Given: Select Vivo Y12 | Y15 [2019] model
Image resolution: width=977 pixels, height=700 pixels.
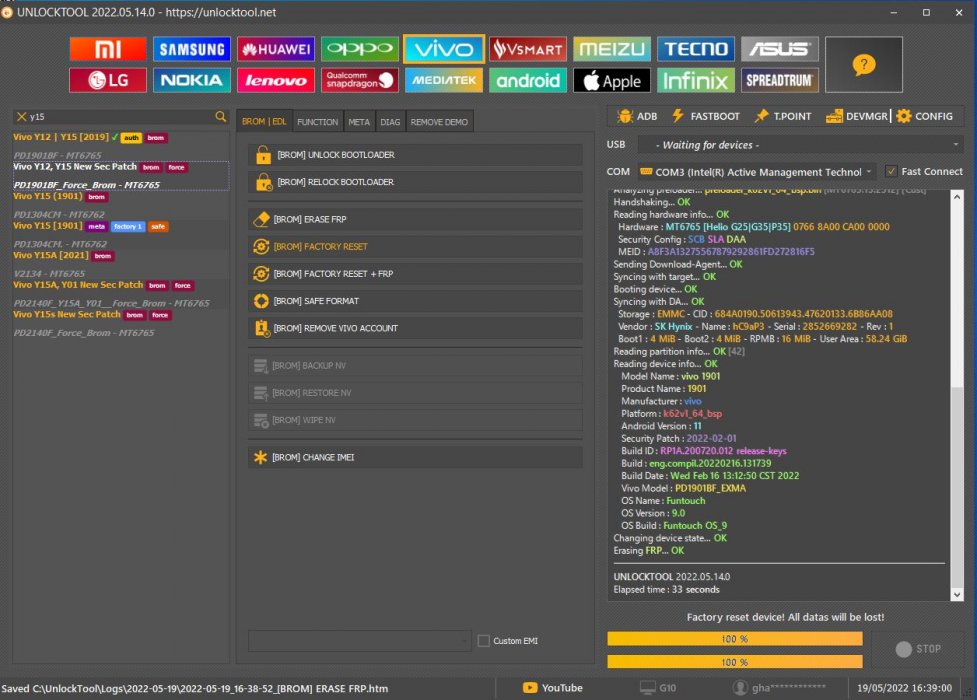Looking at the screenshot, I should click(x=121, y=146).
